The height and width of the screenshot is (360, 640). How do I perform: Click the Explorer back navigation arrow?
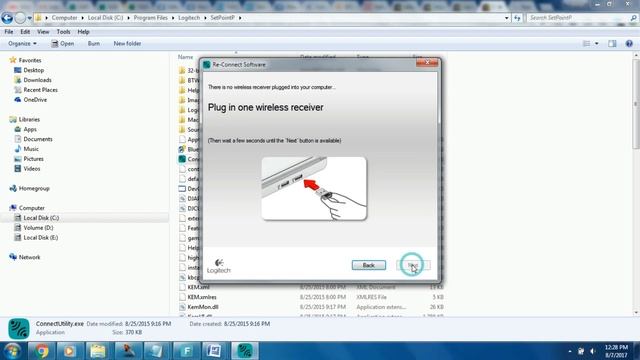tap(7, 18)
